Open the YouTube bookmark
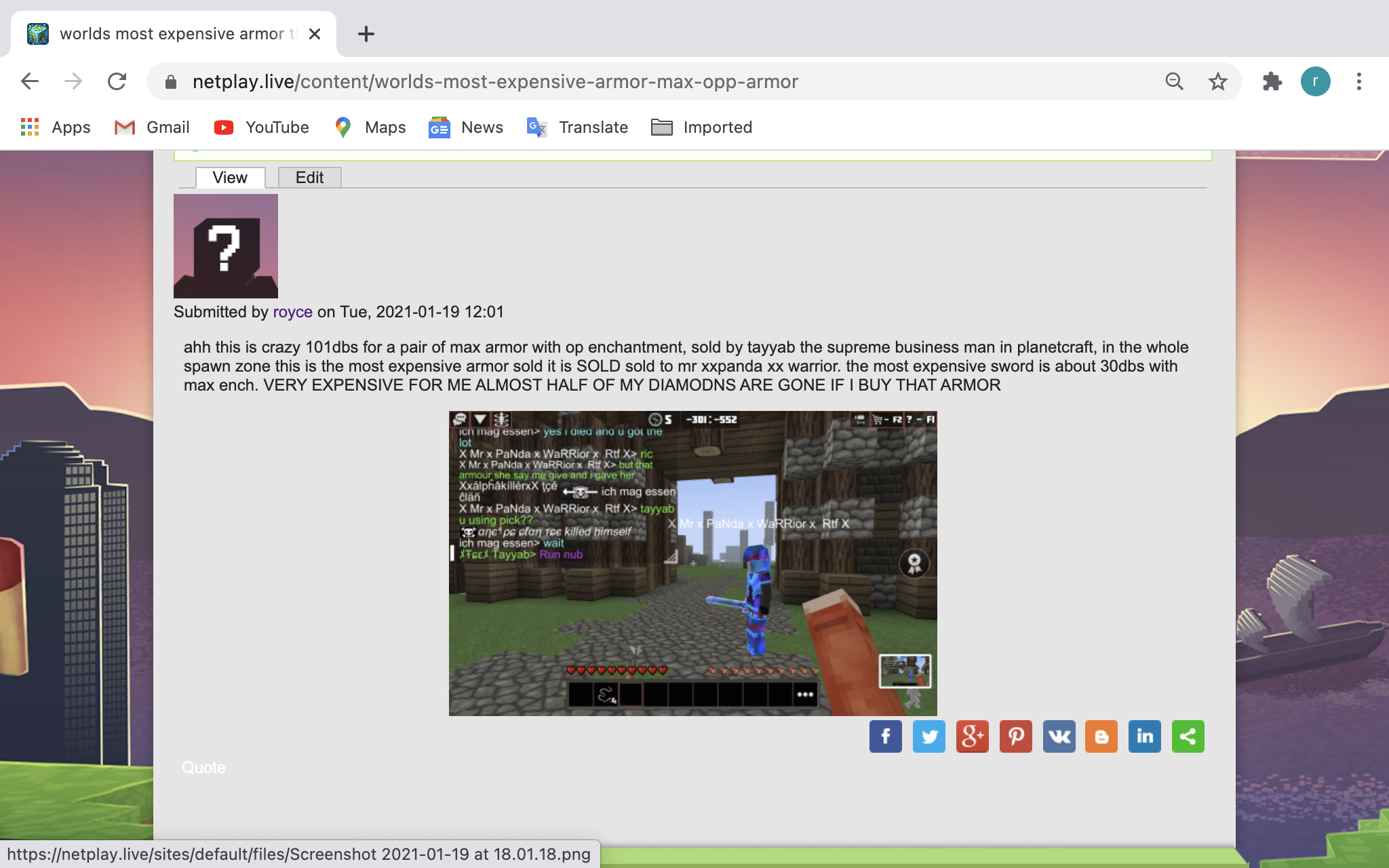This screenshot has height=868, width=1389. 262,127
